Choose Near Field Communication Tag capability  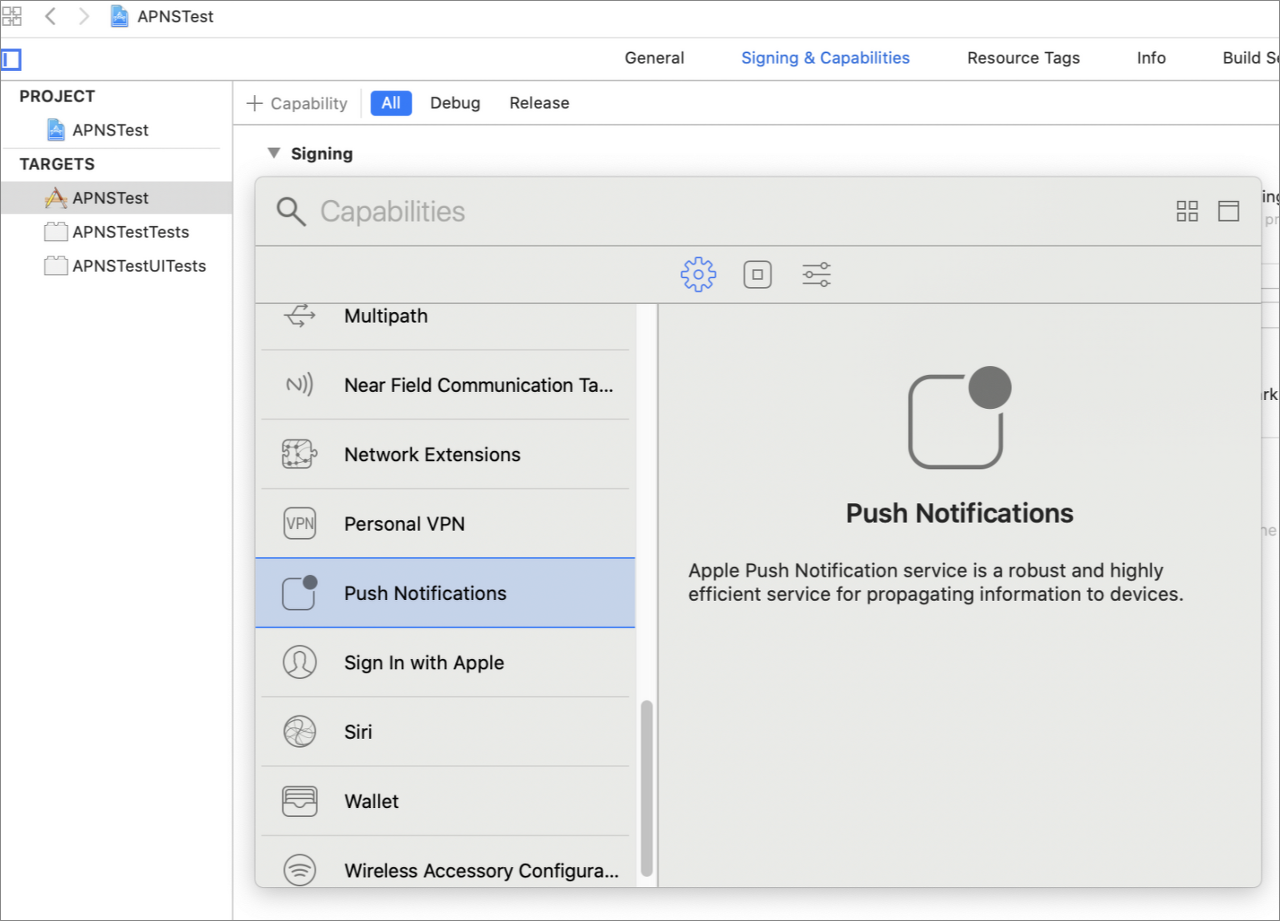(x=445, y=385)
